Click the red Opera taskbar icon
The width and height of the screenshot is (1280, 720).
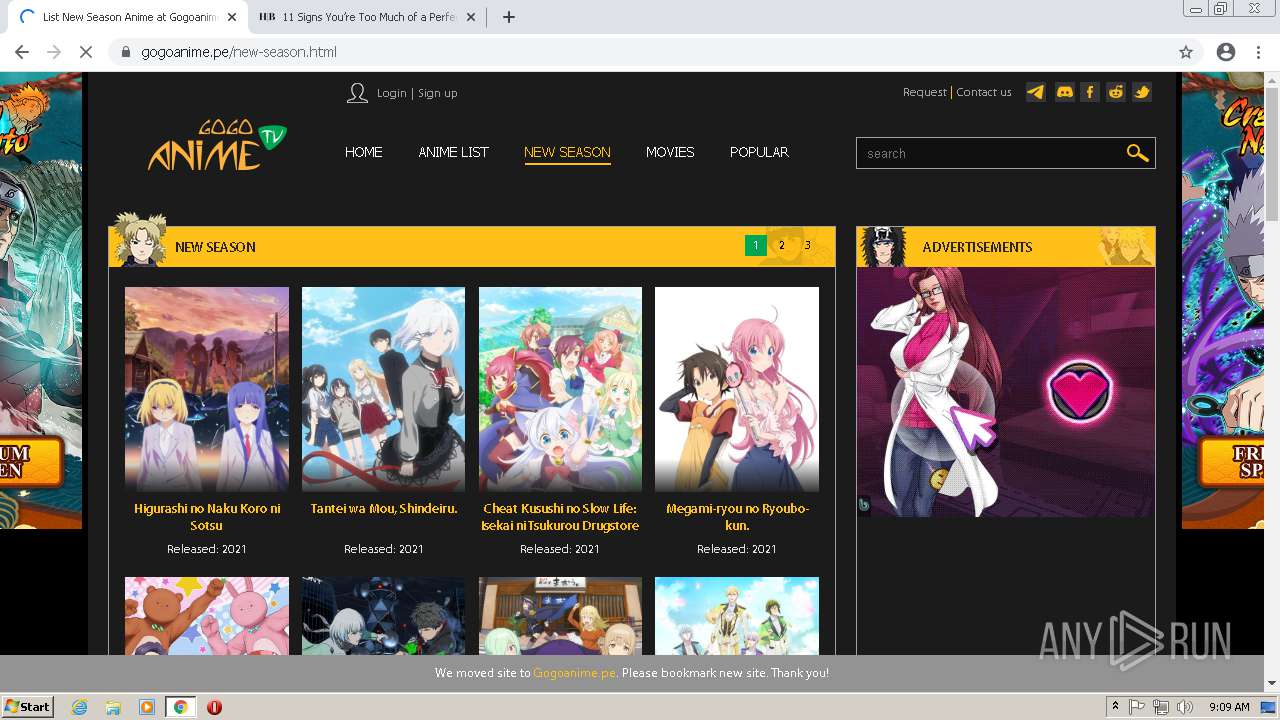(x=214, y=707)
